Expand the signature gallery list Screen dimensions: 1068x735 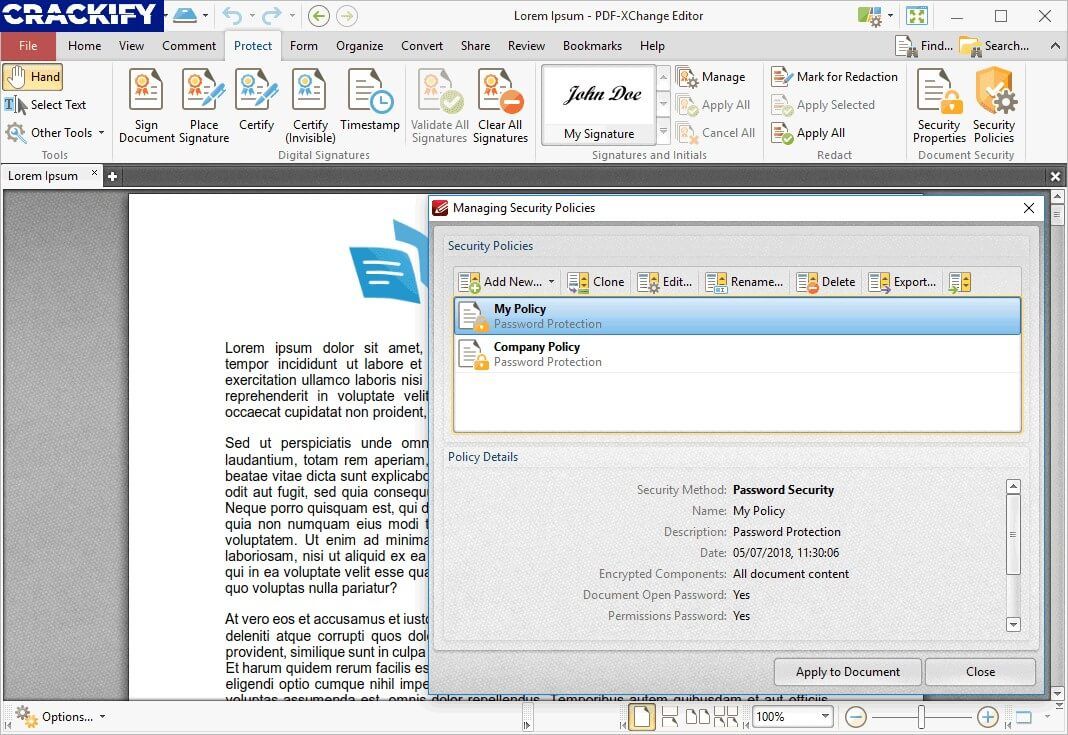pyautogui.click(x=663, y=131)
